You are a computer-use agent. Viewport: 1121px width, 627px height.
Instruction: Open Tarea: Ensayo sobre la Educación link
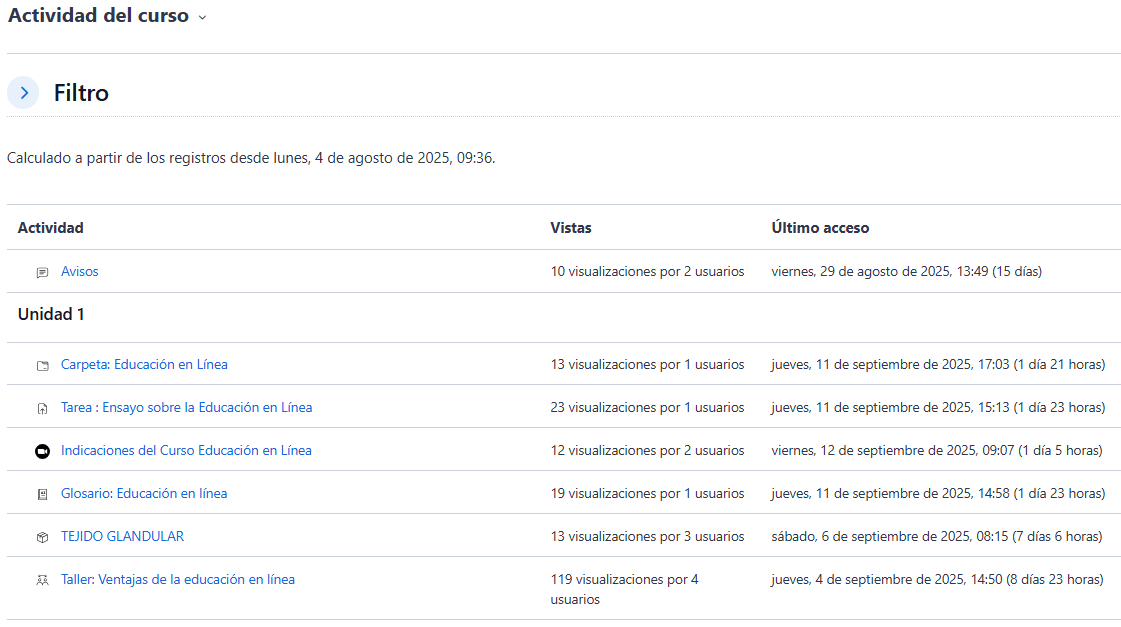tap(186, 407)
